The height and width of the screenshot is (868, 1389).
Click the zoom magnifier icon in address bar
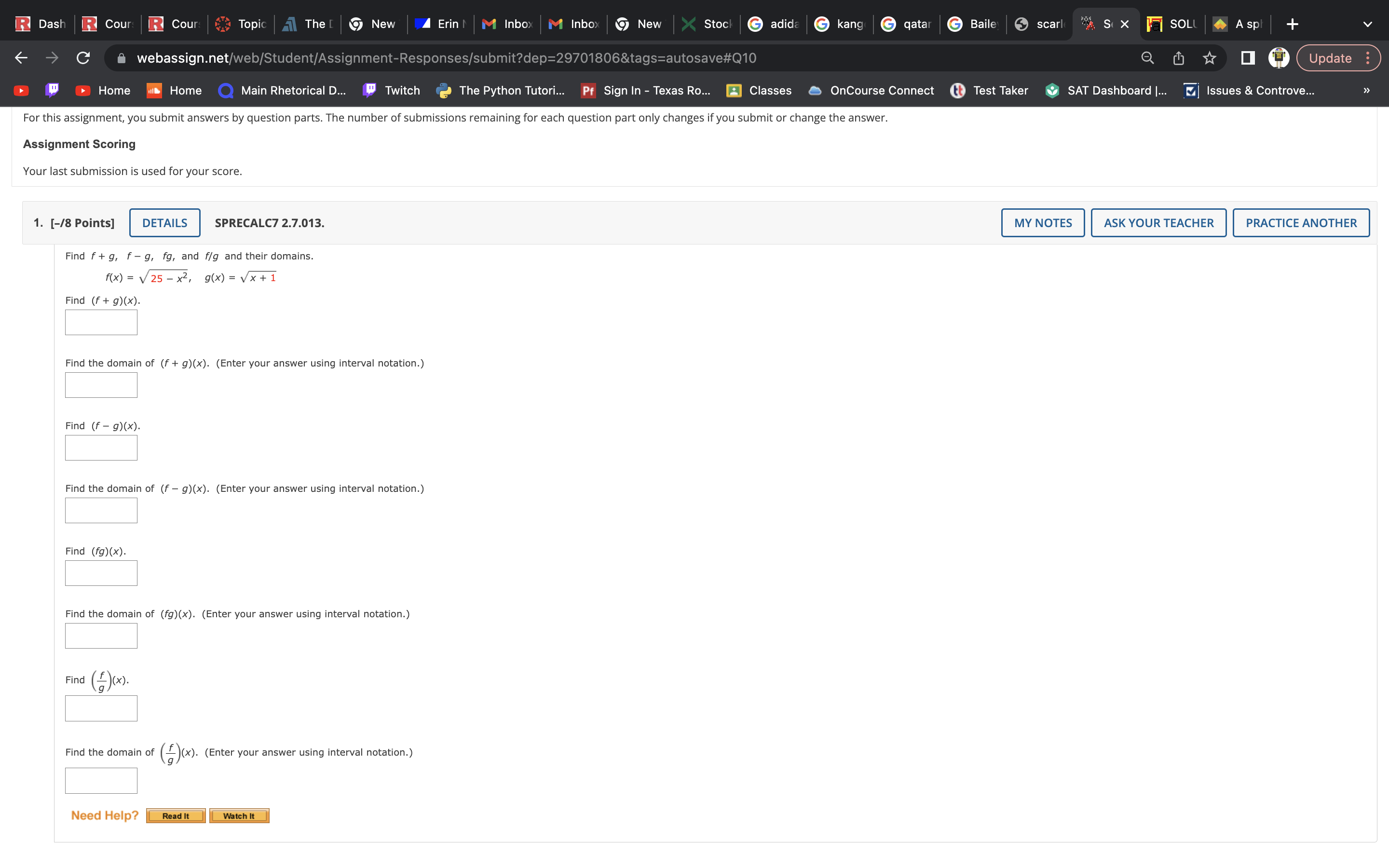1147,58
